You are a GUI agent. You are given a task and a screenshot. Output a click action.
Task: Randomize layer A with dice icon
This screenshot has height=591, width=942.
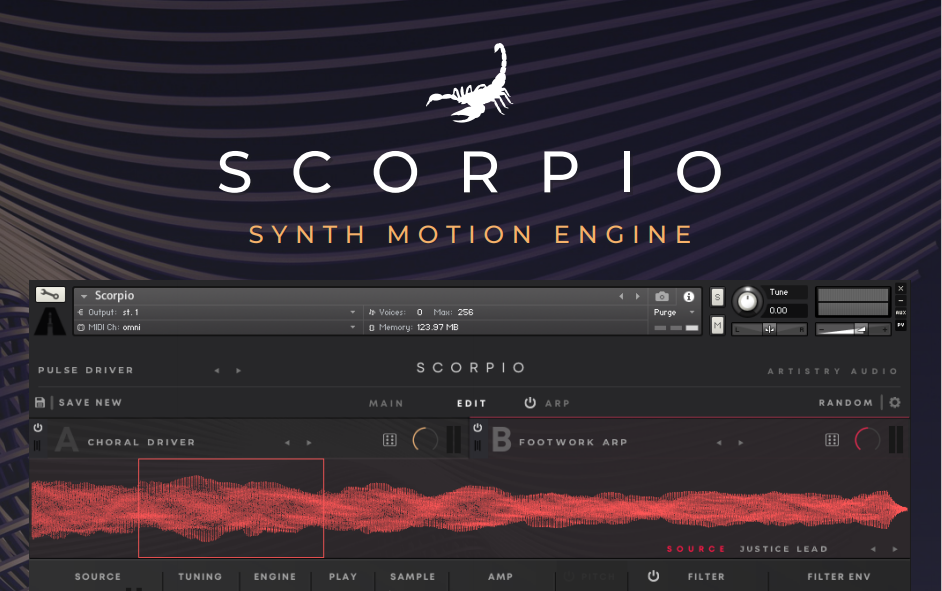390,440
